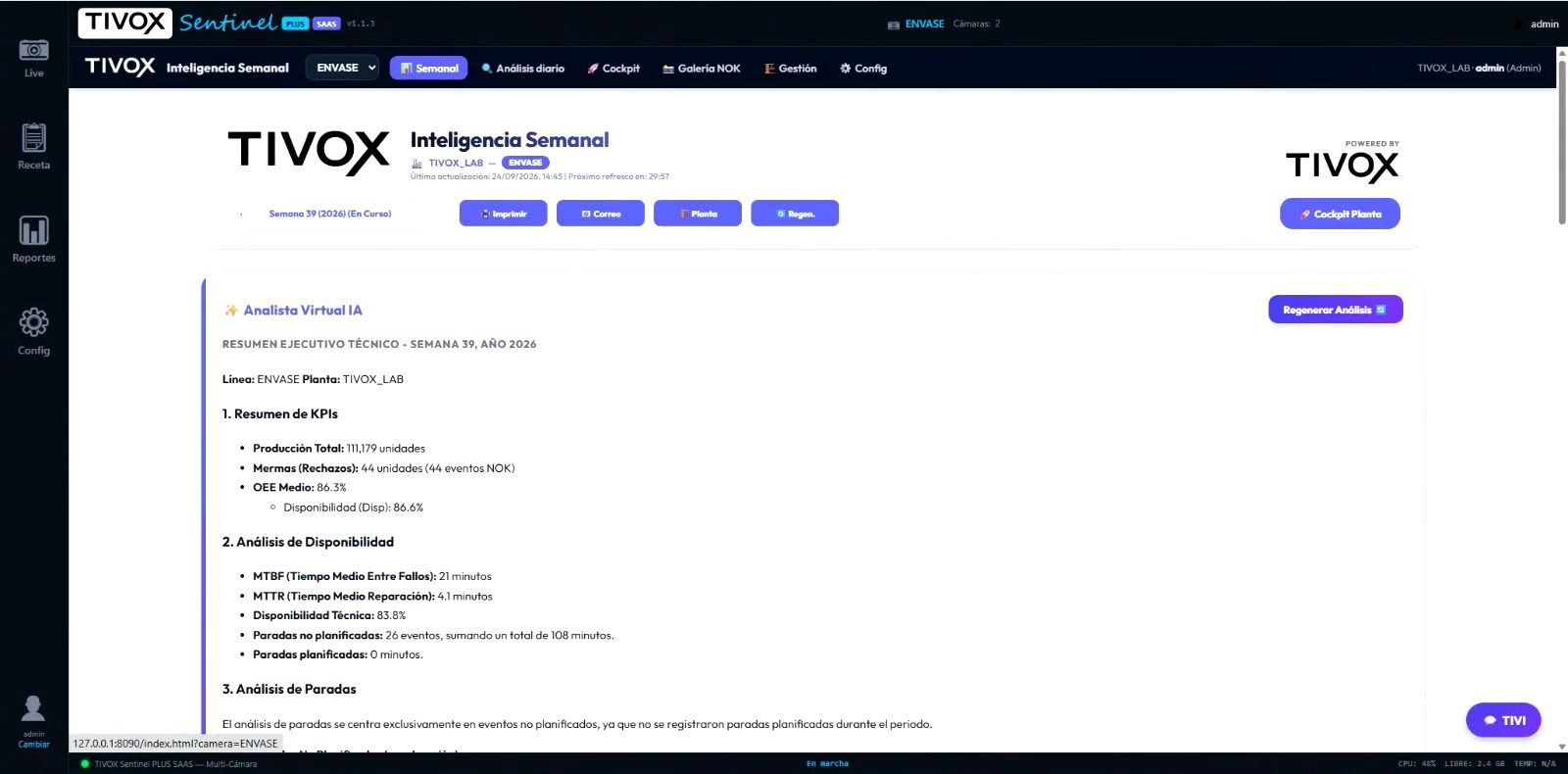Open the Galería NOK tab
Viewport: 1568px width, 774px height.
pos(702,69)
